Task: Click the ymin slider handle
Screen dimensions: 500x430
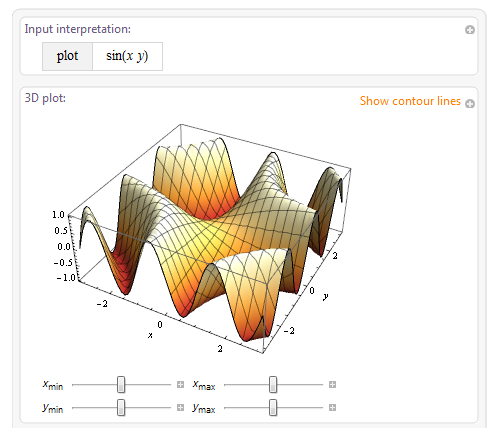Action: pos(121,407)
